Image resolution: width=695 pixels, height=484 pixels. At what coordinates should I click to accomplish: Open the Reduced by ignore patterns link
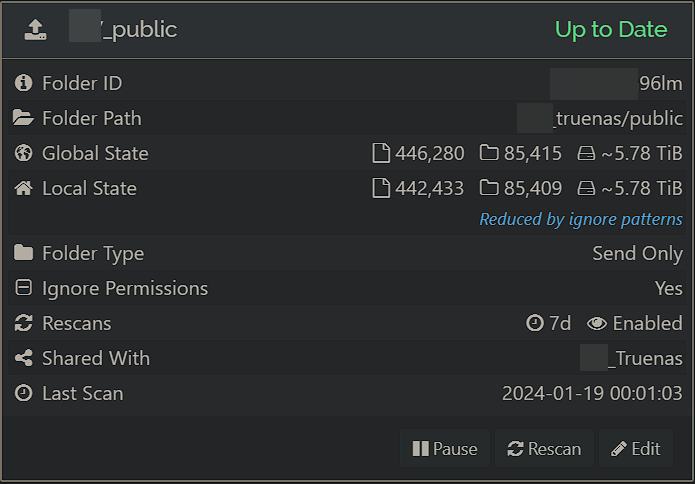tap(581, 219)
